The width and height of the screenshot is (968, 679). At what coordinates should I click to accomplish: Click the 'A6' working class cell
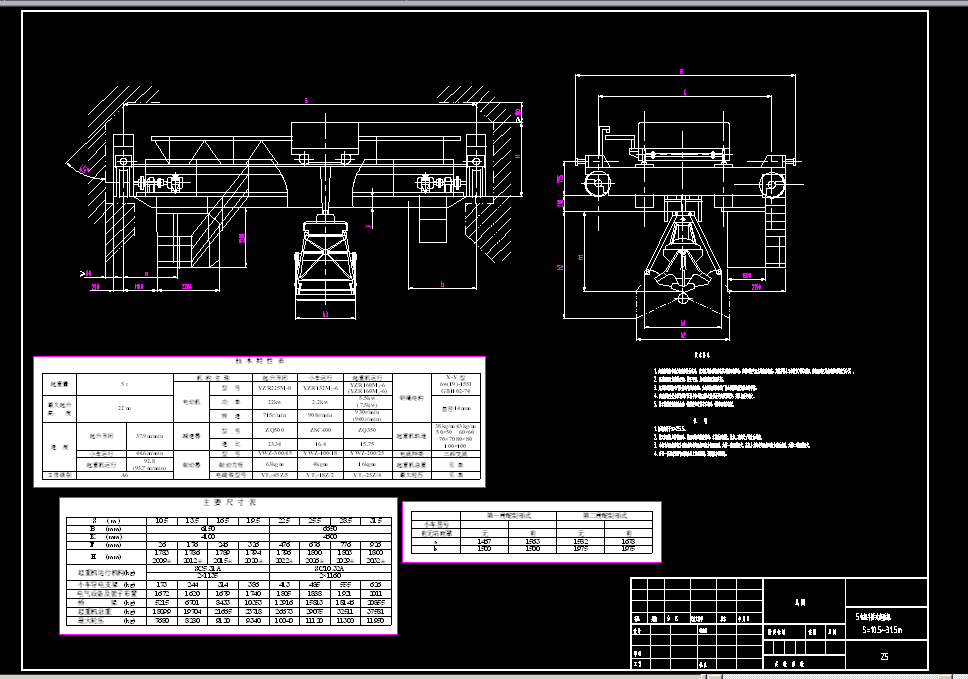[x=125, y=475]
